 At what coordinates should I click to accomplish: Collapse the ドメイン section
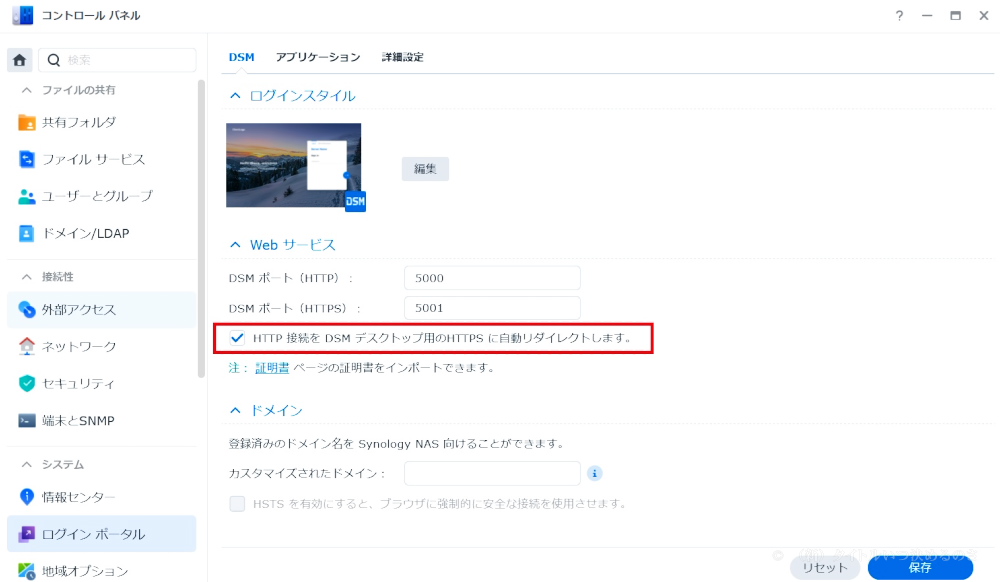[235, 411]
